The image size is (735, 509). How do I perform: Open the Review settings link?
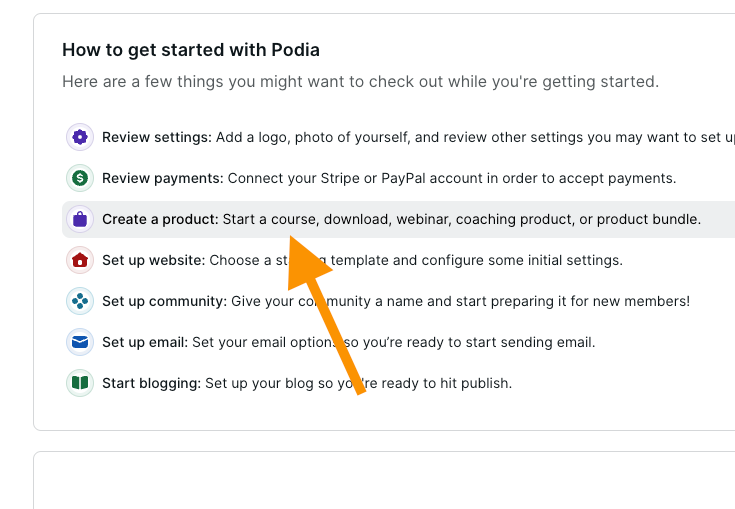(156, 137)
